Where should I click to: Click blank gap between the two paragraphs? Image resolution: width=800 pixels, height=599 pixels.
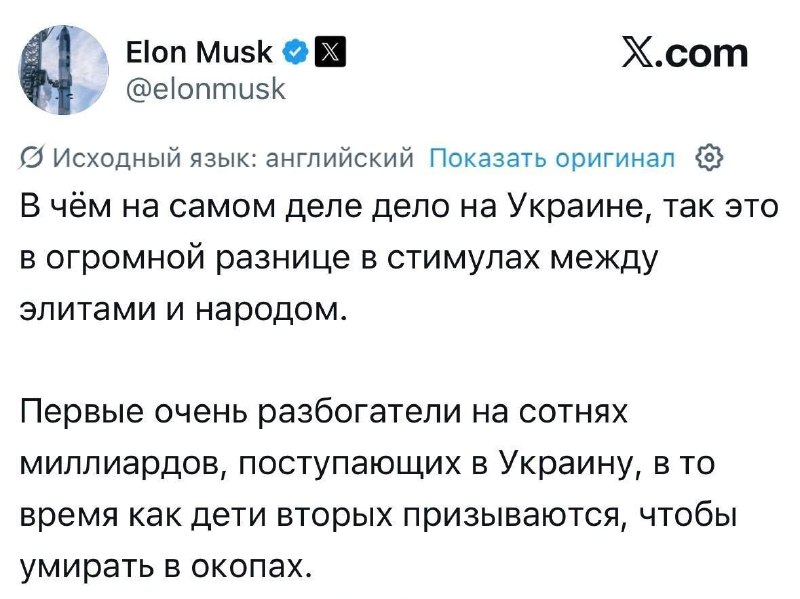click(x=399, y=361)
